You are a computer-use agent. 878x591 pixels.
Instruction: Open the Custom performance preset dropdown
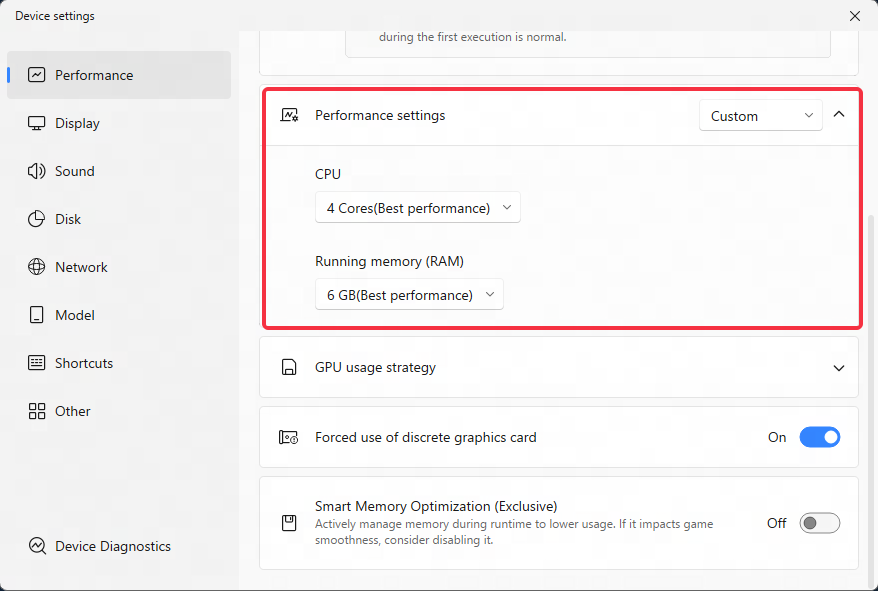(760, 115)
